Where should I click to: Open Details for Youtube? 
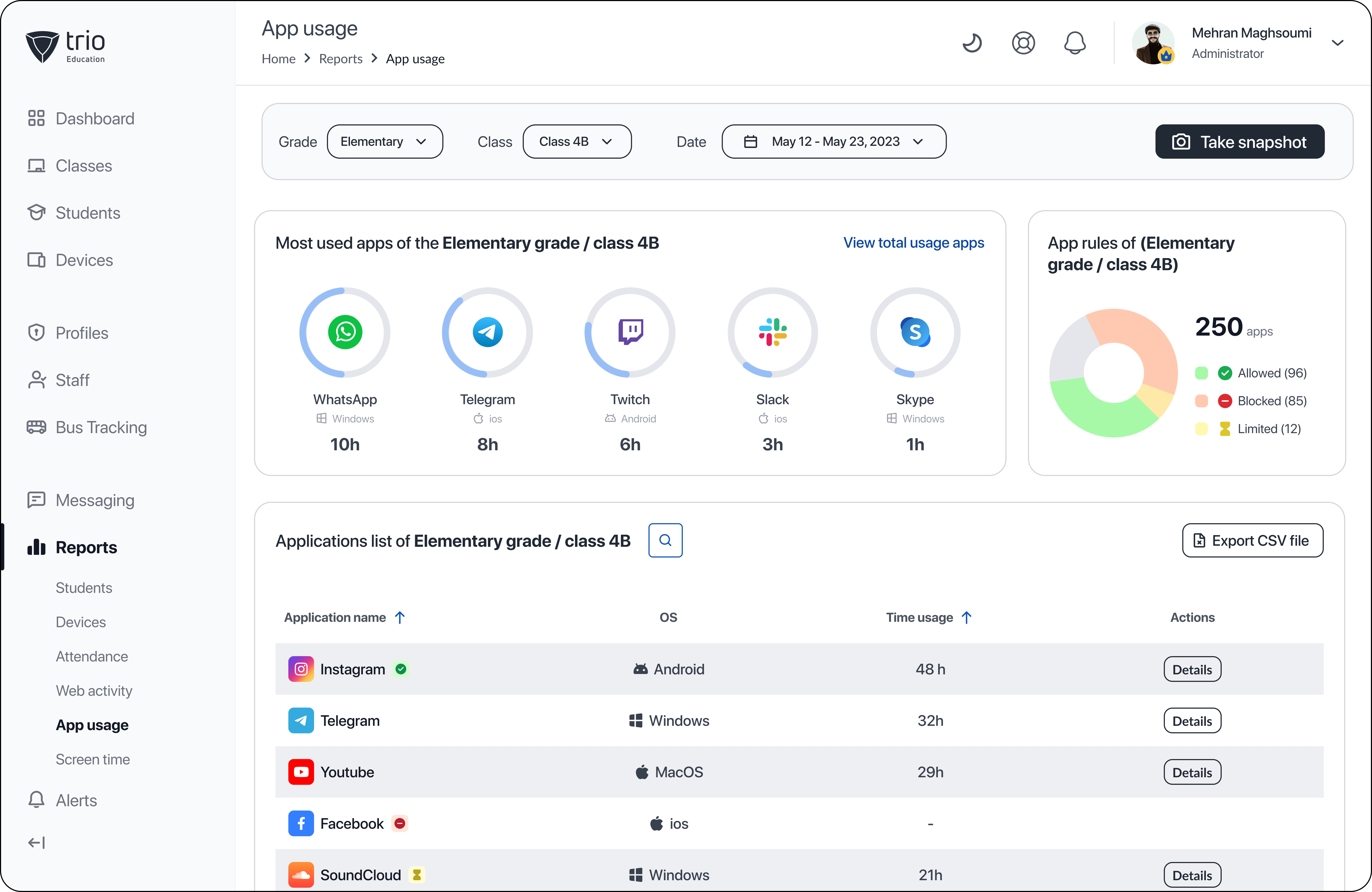[x=1192, y=772]
